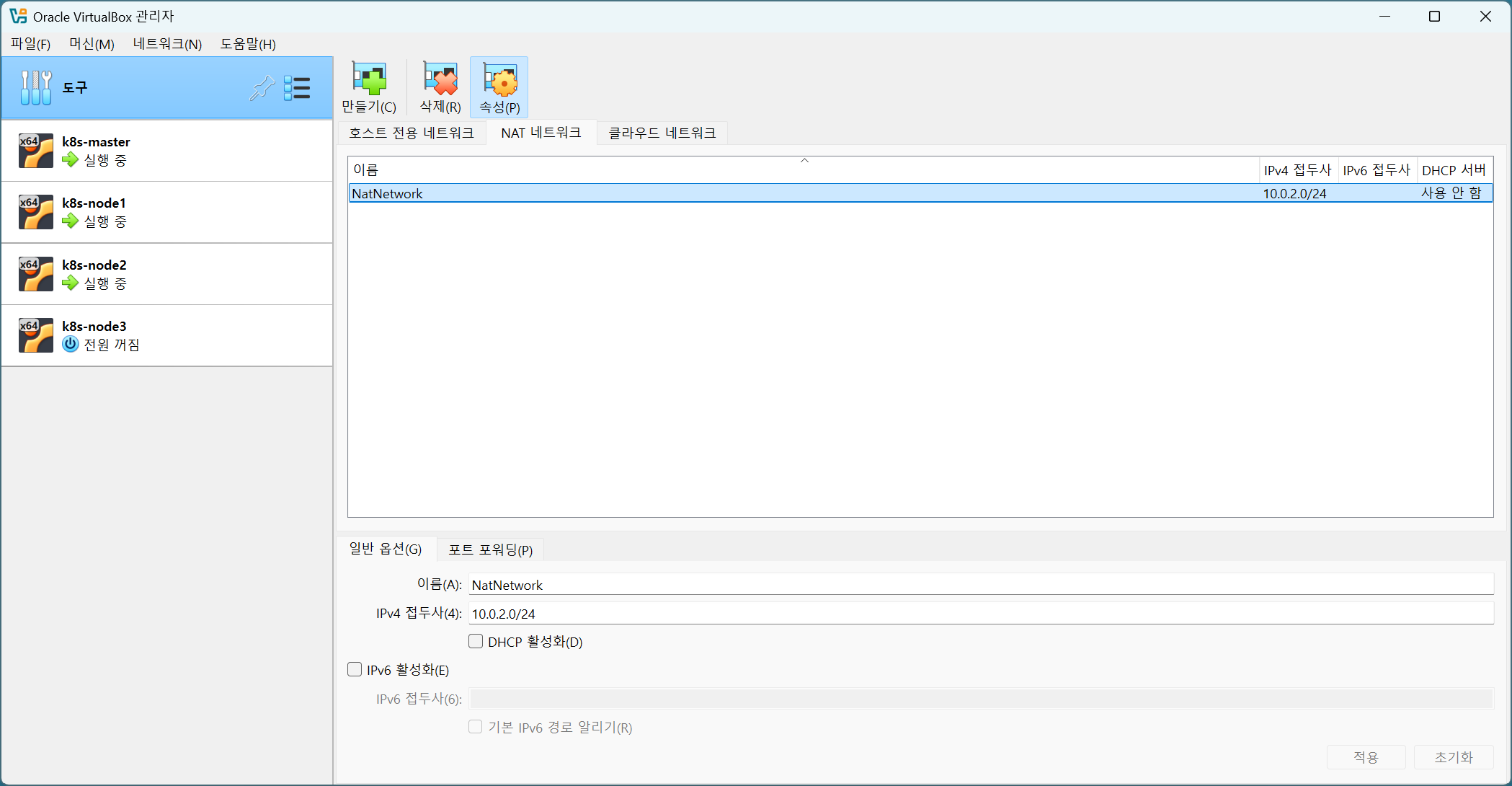
Task: Sort by IPv4 접두사 column header
Action: coord(1298,170)
